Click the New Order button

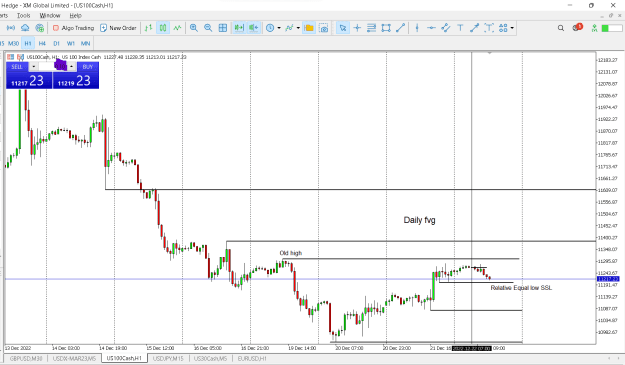click(118, 28)
